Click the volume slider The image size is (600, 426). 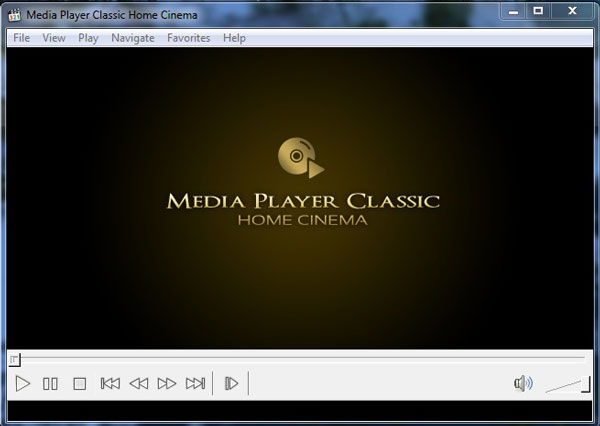[567, 384]
